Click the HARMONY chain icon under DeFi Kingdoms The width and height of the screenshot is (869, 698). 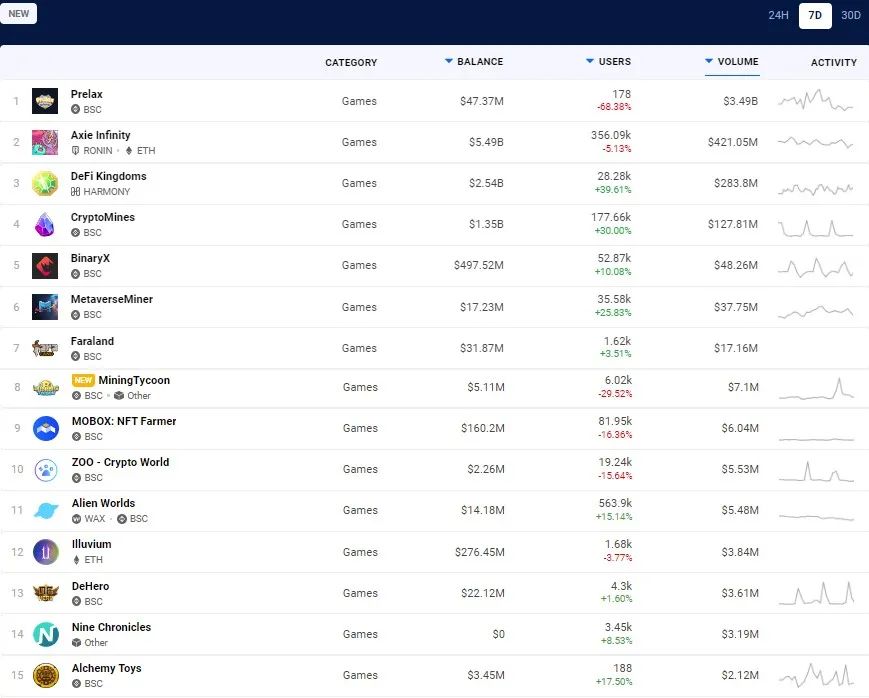75,191
